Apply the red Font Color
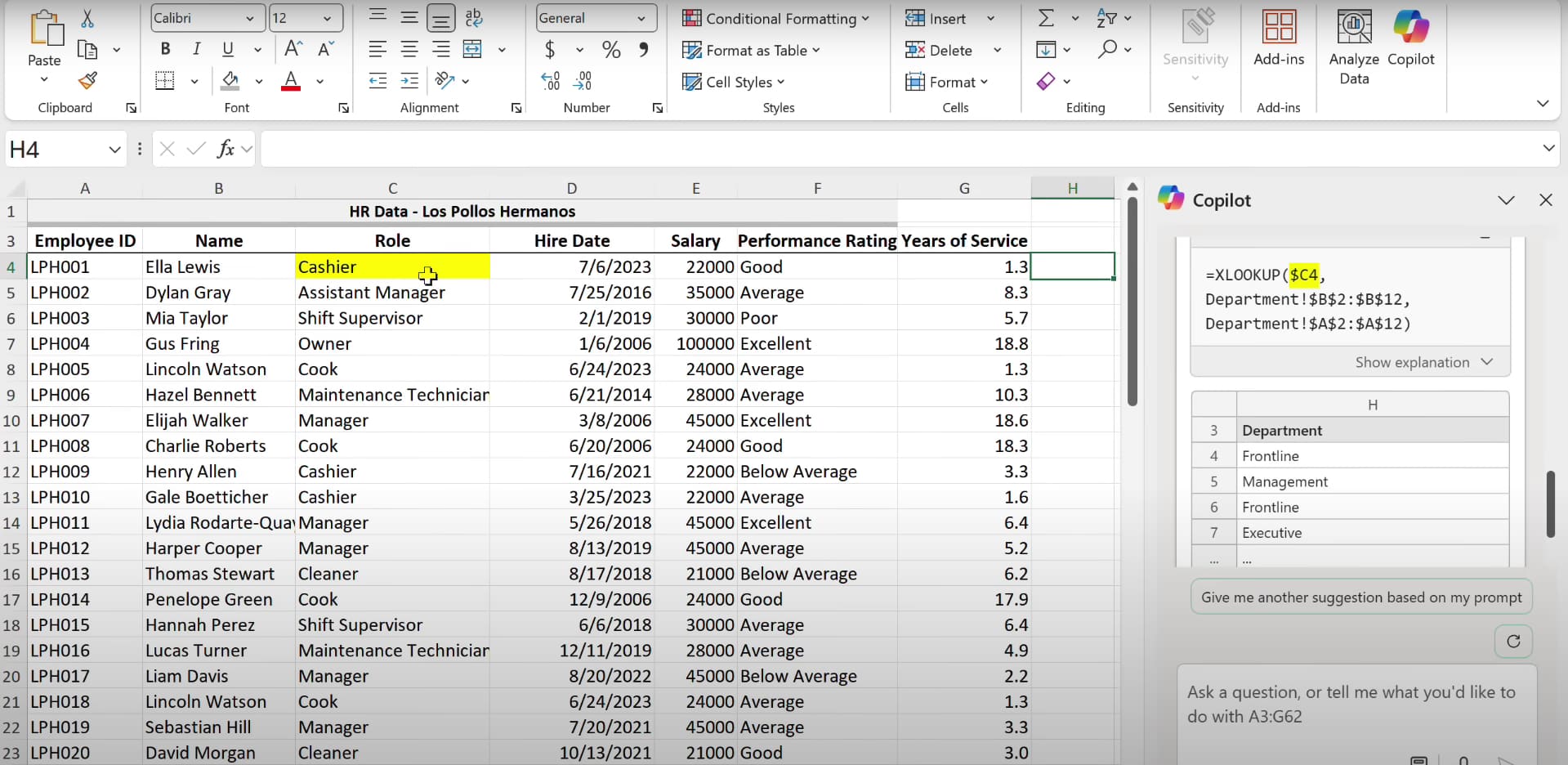 [291, 81]
